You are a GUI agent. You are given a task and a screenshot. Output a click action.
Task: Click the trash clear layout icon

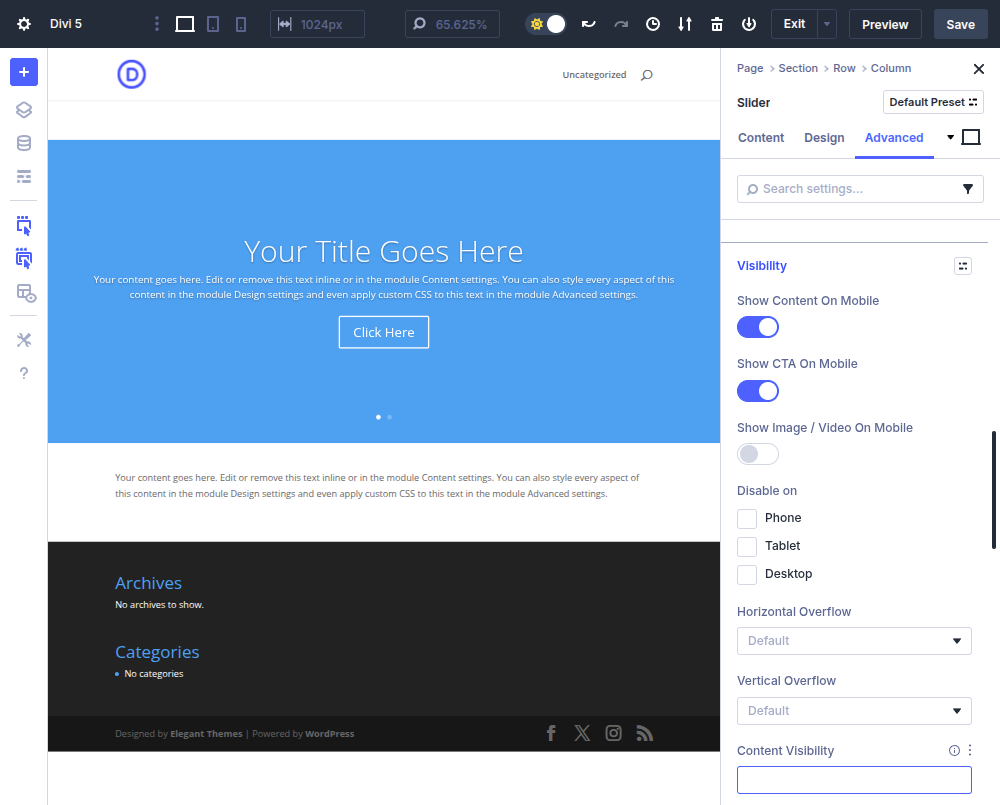pyautogui.click(x=717, y=24)
